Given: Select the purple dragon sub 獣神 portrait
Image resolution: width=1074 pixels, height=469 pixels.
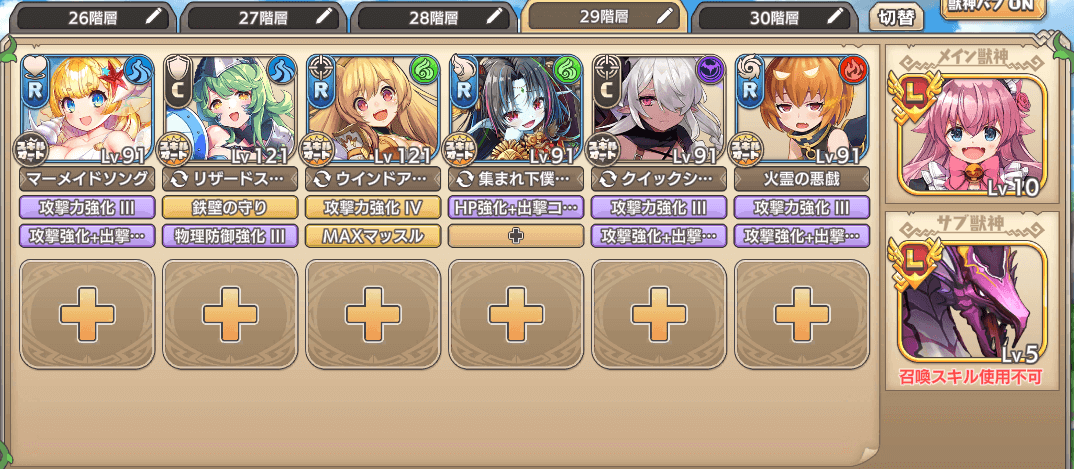Looking at the screenshot, I should 973,301.
